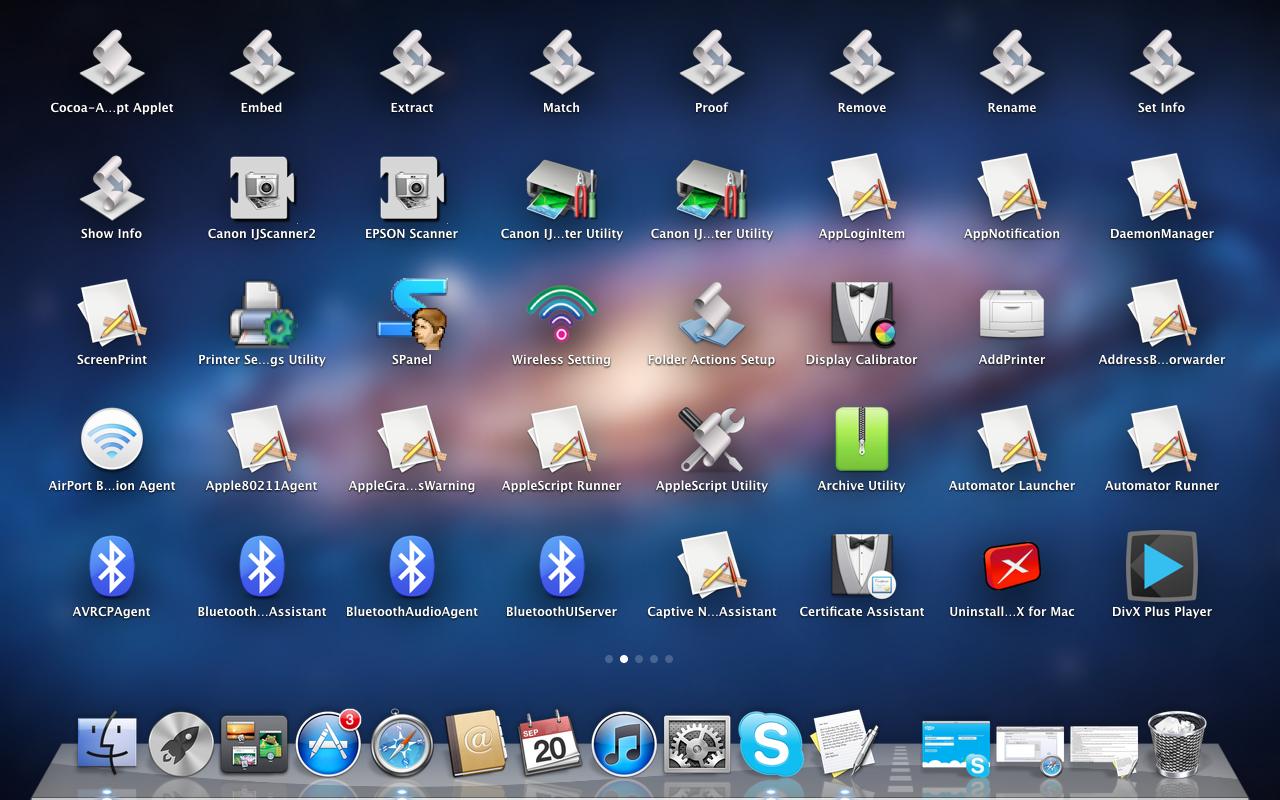
Task: Launch Display Calibrator
Action: click(862, 314)
